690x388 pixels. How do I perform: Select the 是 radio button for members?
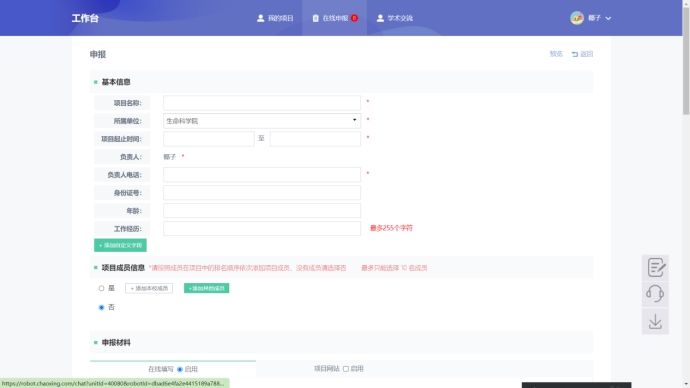pos(101,289)
